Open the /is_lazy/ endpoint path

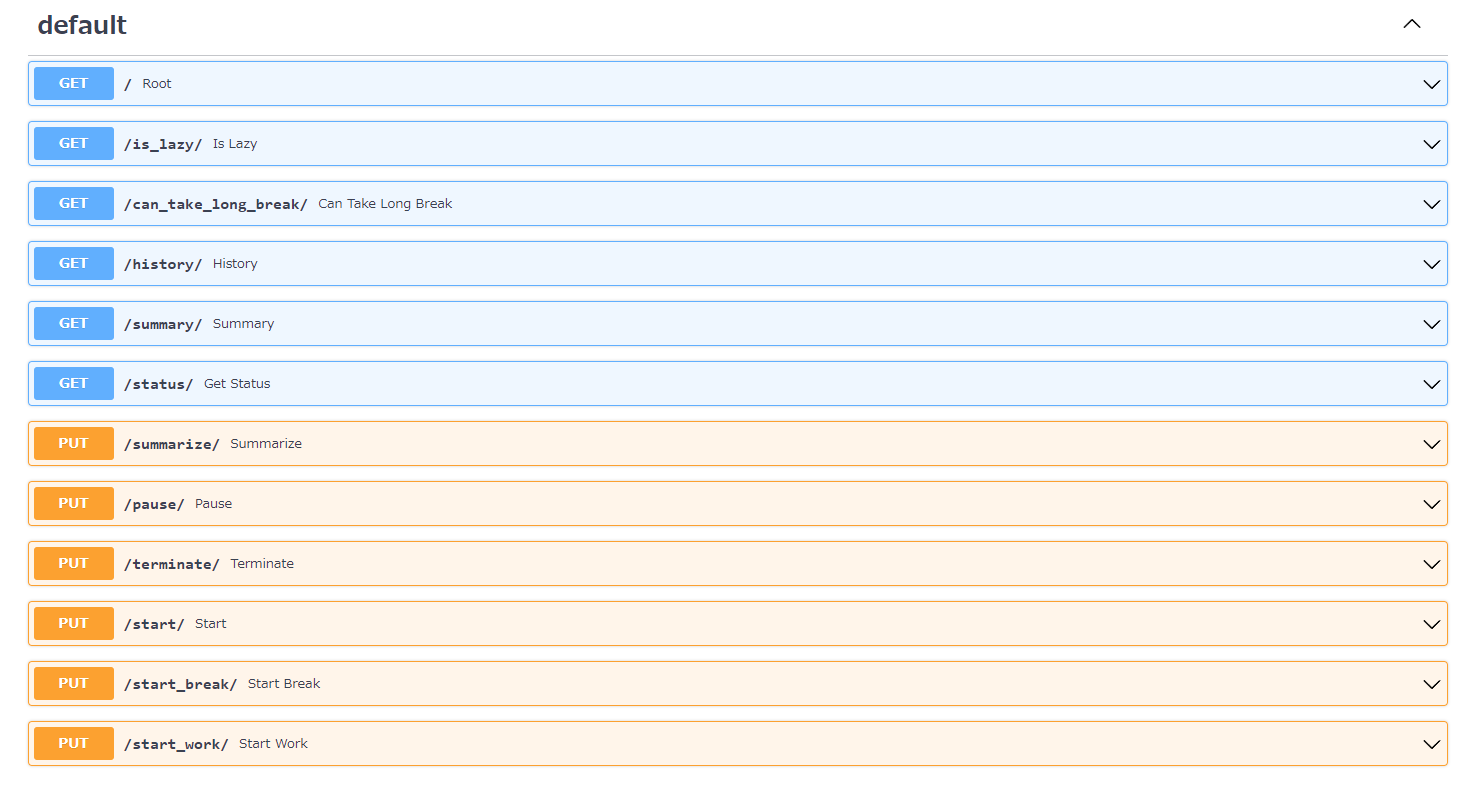click(162, 144)
